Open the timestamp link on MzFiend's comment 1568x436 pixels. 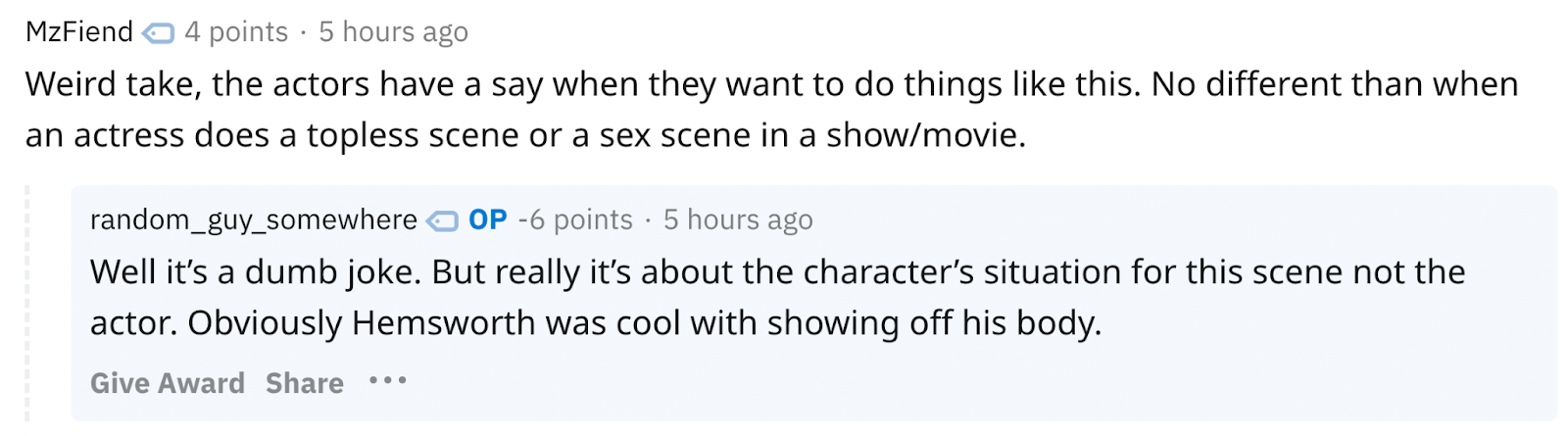393,32
